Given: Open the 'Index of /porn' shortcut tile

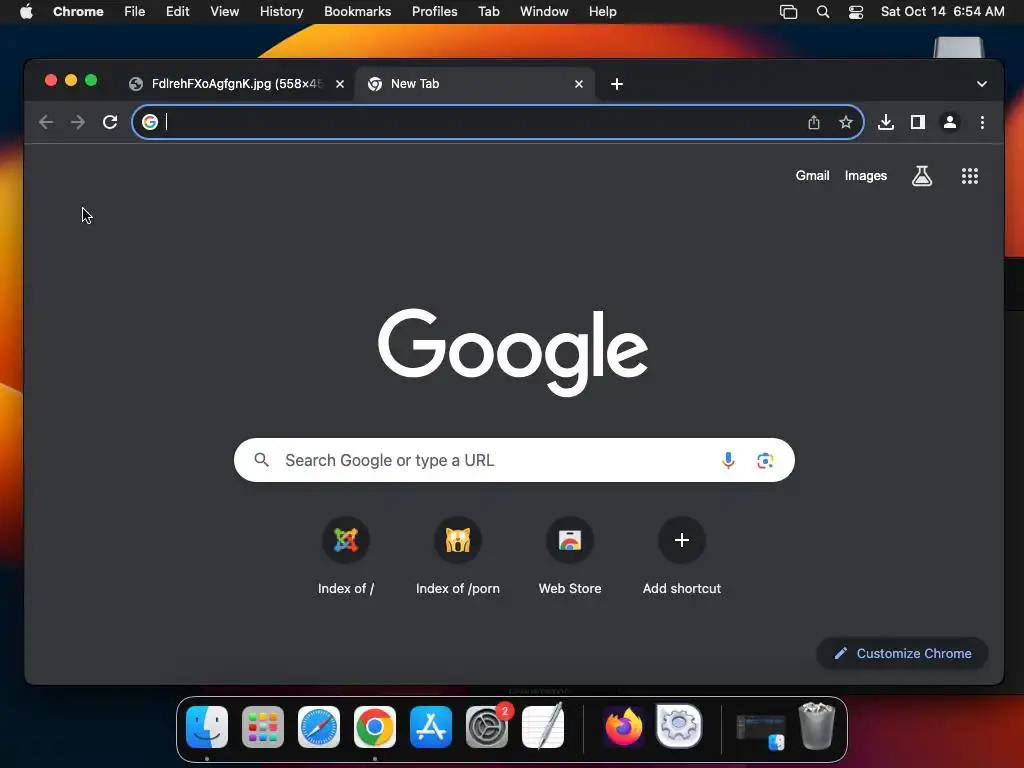Looking at the screenshot, I should (458, 555).
